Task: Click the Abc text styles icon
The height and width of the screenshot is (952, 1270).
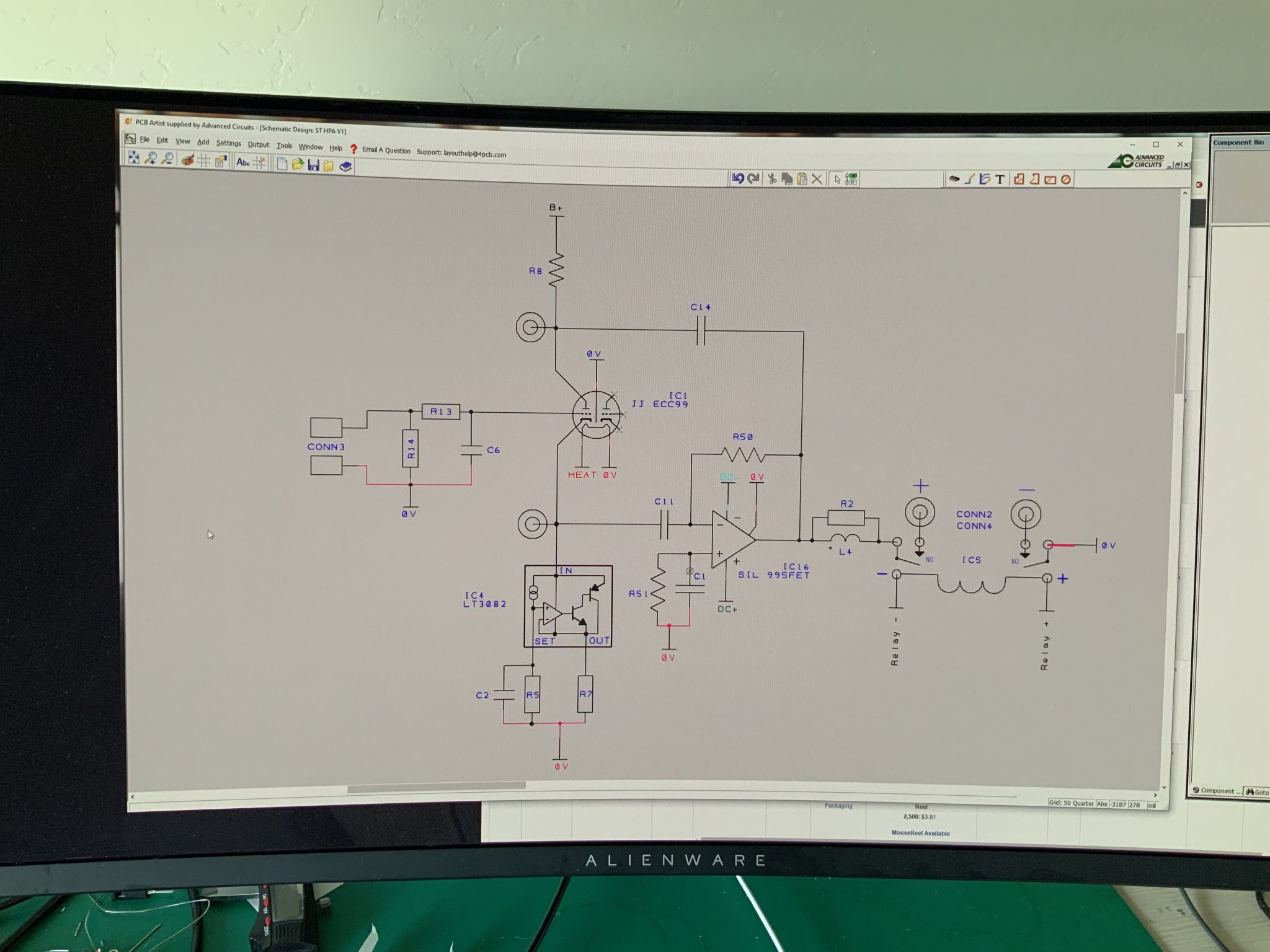Action: pos(242,162)
